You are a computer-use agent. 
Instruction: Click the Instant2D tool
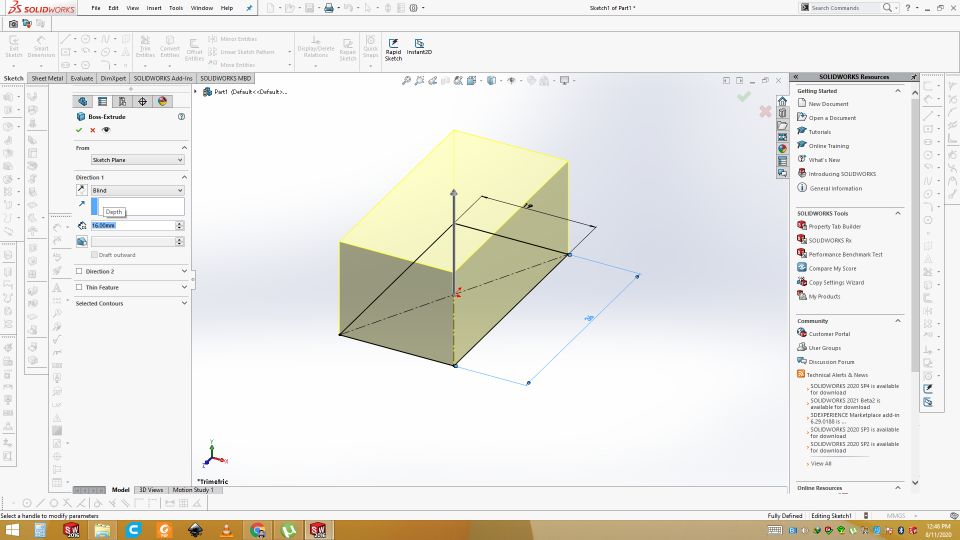pyautogui.click(x=419, y=47)
